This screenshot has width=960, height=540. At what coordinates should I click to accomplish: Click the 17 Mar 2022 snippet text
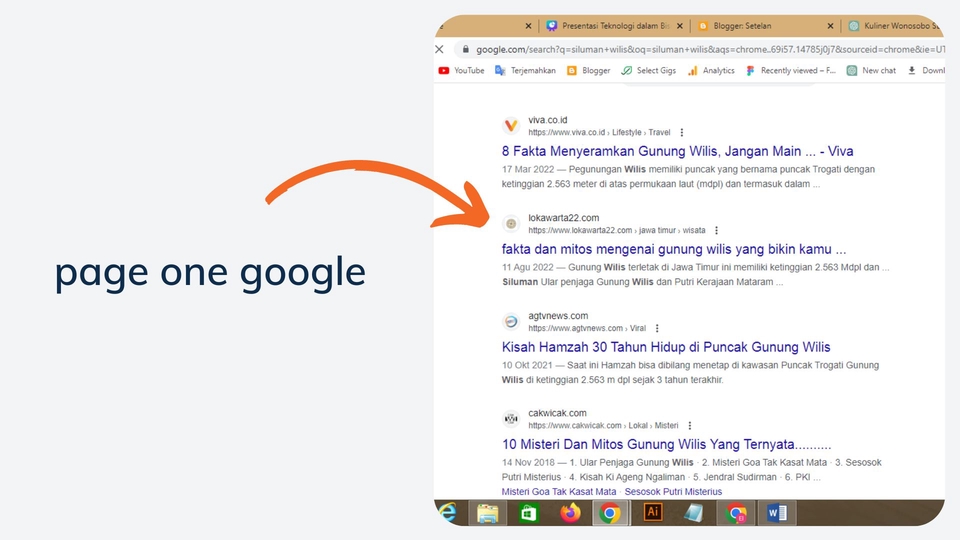click(688, 176)
